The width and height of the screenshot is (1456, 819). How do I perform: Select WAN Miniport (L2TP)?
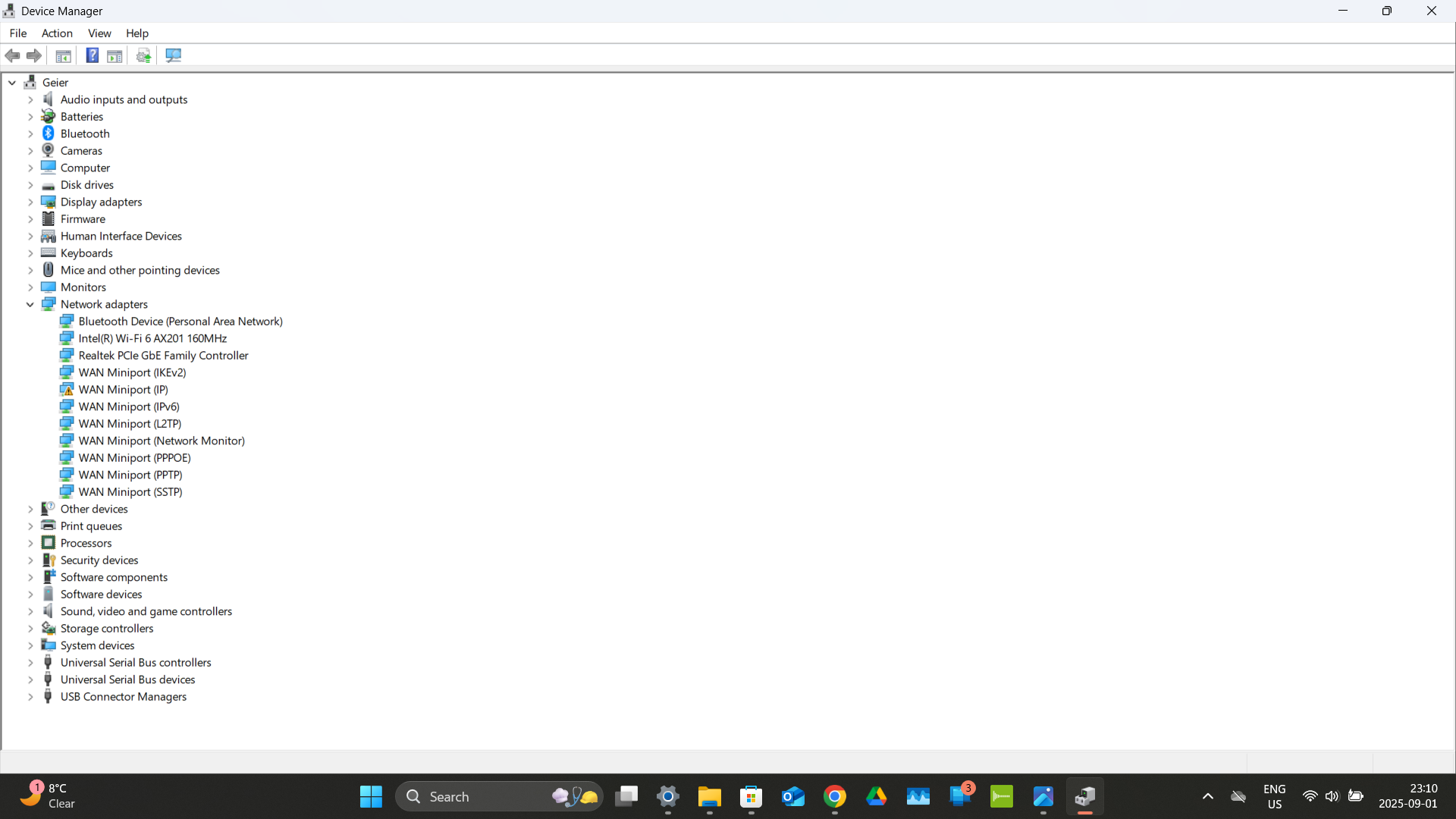tap(130, 423)
